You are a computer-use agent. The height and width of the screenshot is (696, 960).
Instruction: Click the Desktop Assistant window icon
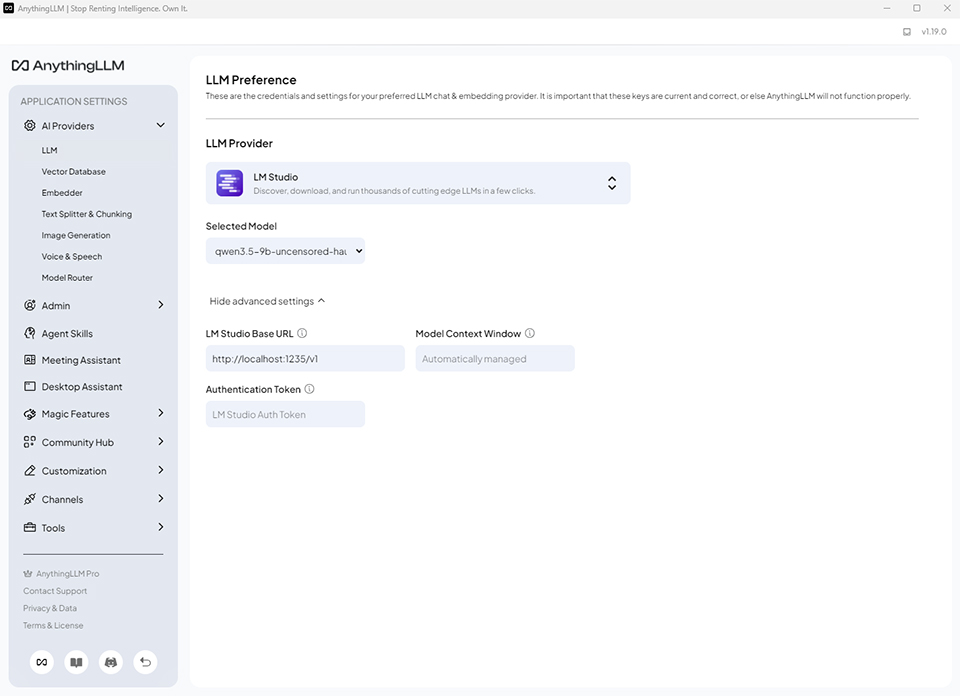point(29,386)
